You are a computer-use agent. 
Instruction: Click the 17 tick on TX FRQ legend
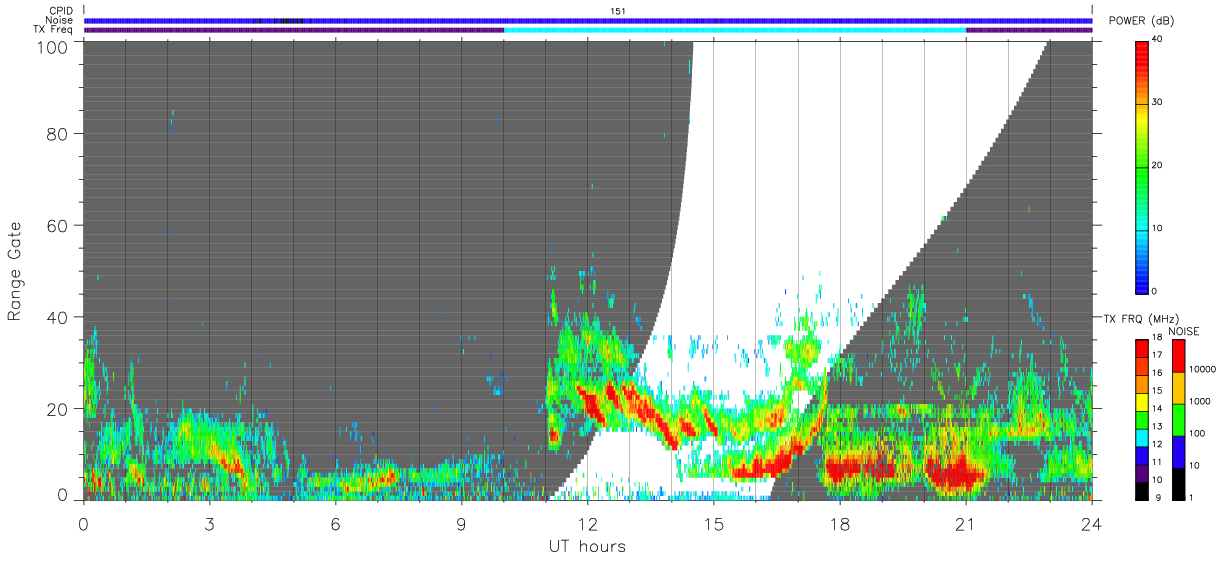click(1157, 355)
